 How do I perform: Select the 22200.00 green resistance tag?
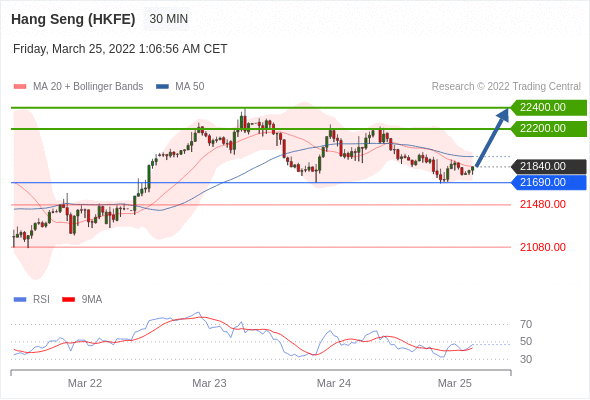click(x=548, y=129)
